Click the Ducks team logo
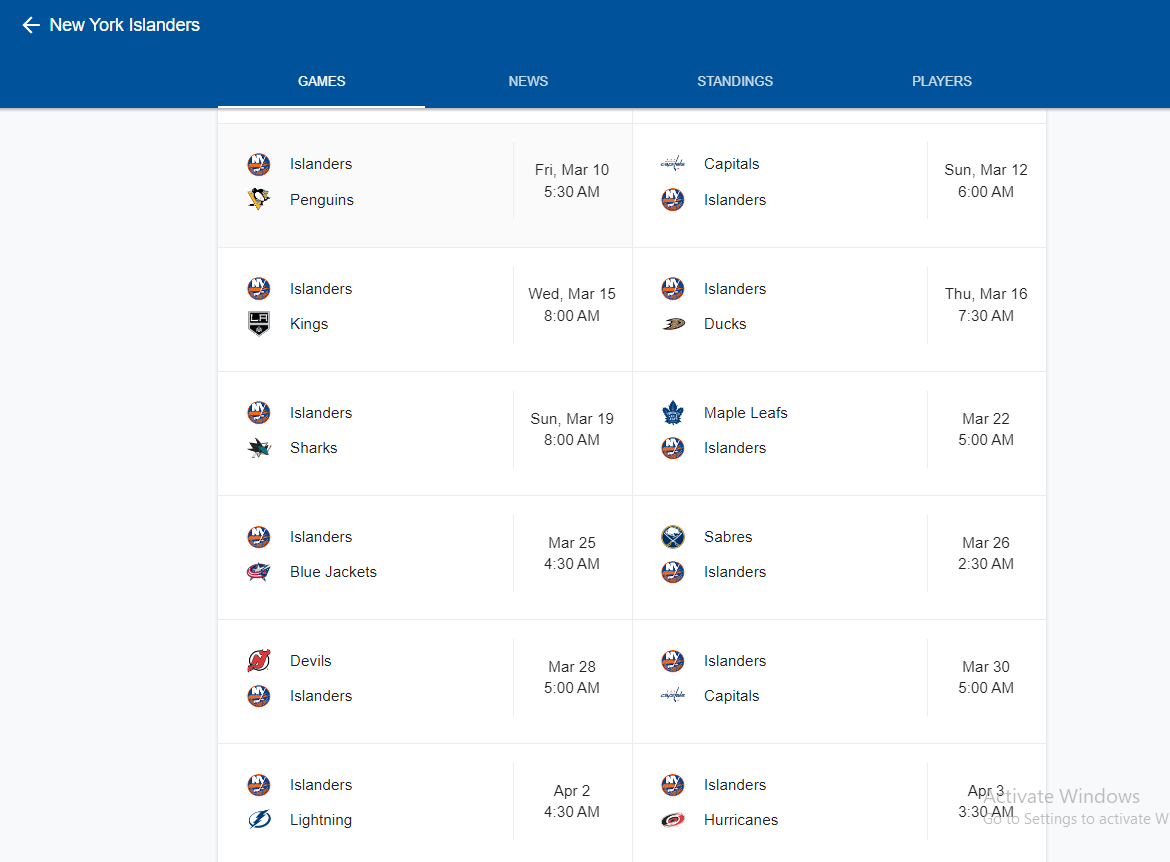 point(673,324)
